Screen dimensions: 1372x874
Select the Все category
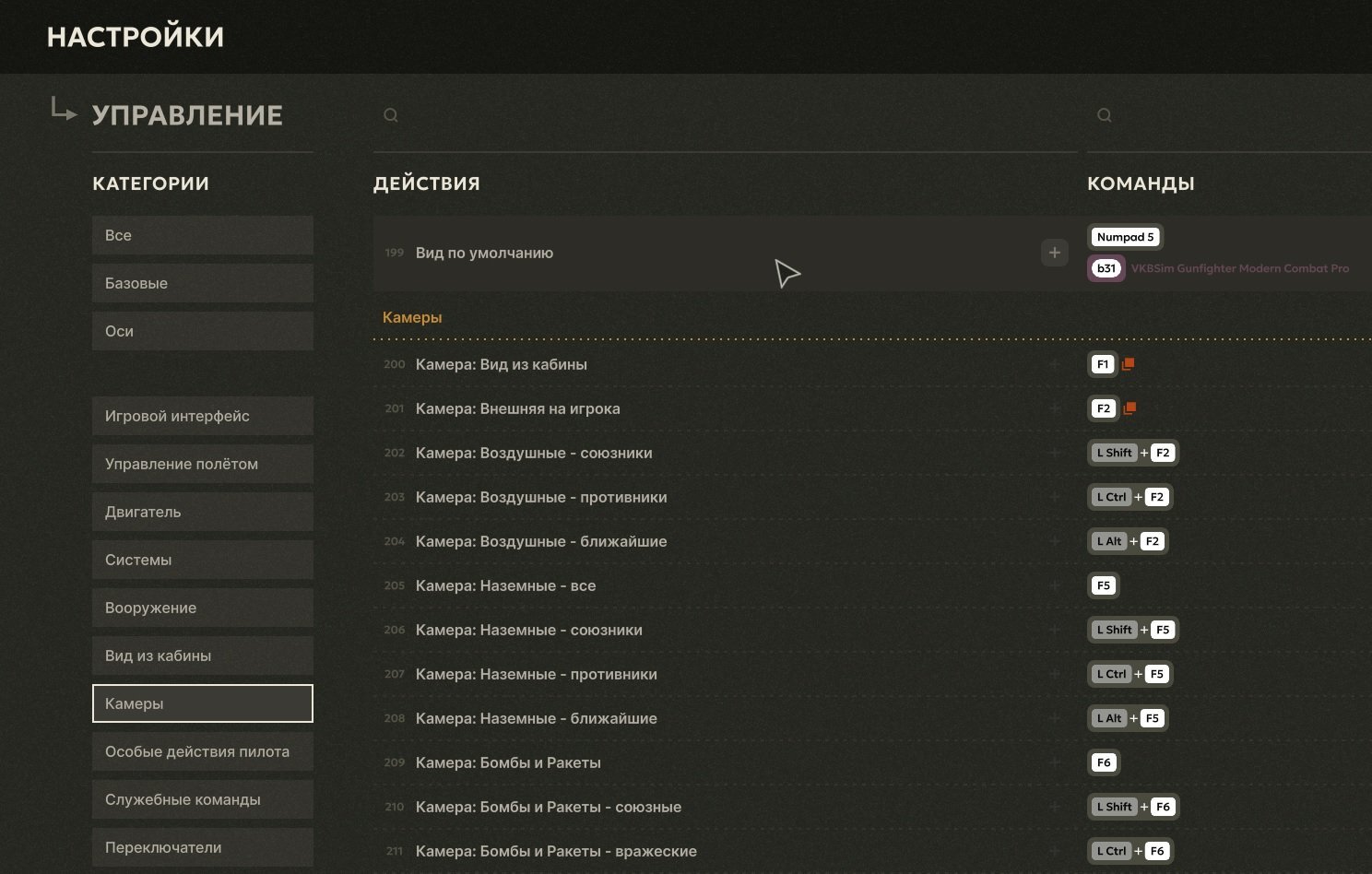click(x=203, y=235)
